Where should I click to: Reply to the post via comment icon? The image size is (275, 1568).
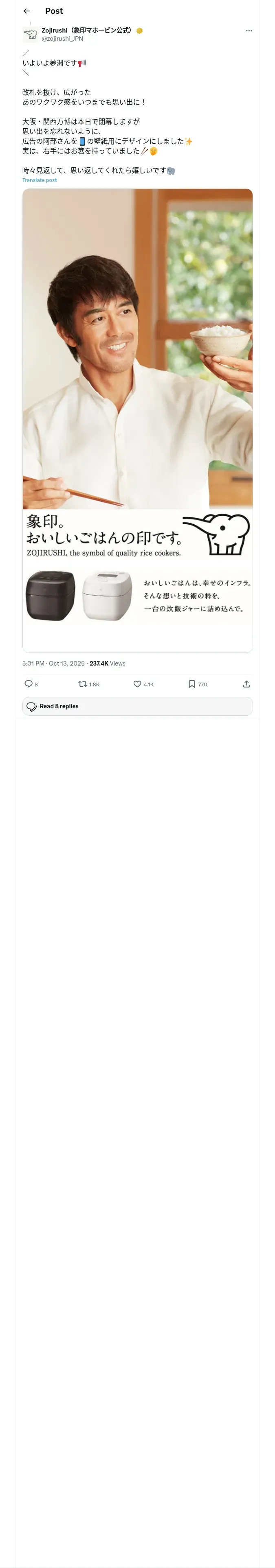point(28,683)
